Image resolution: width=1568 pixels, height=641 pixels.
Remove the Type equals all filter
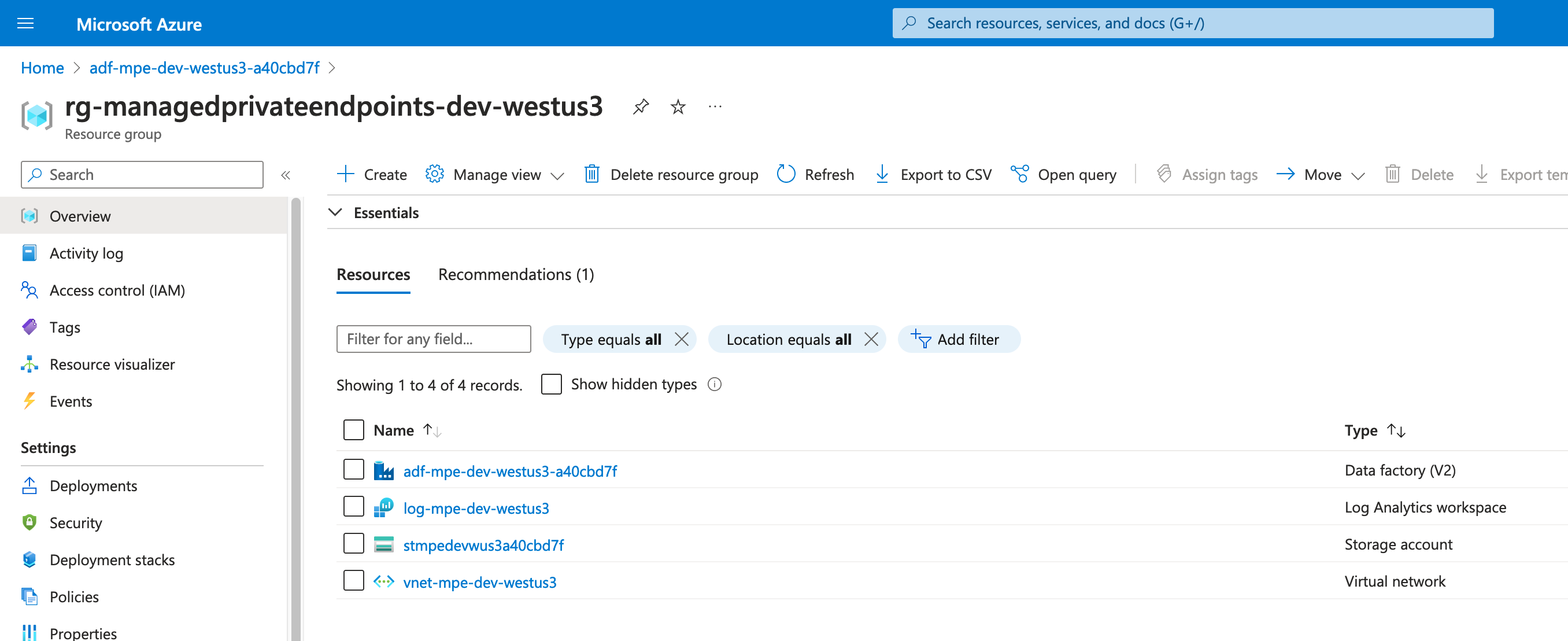click(682, 340)
